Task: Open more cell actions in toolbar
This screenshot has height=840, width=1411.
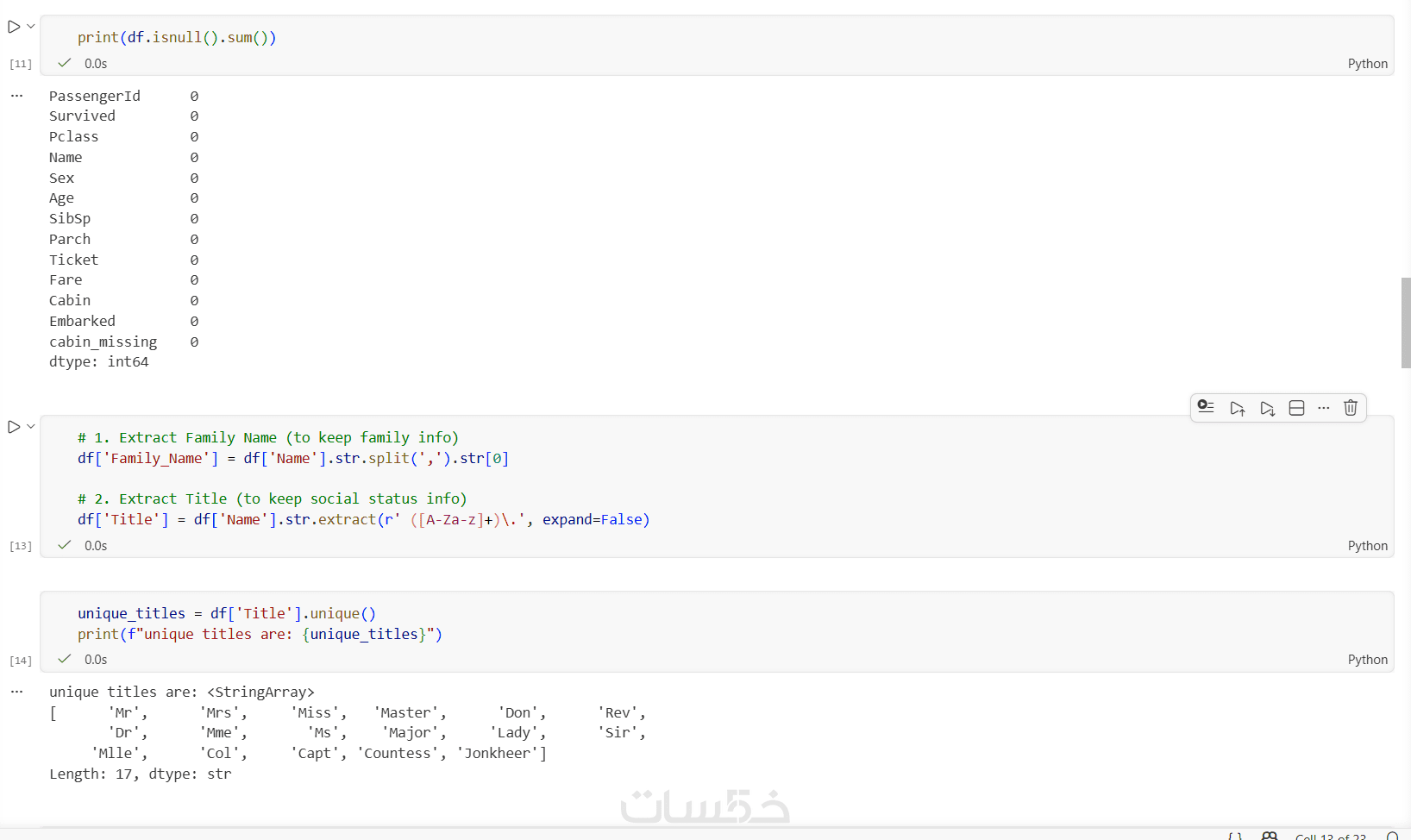Action: coord(1324,408)
